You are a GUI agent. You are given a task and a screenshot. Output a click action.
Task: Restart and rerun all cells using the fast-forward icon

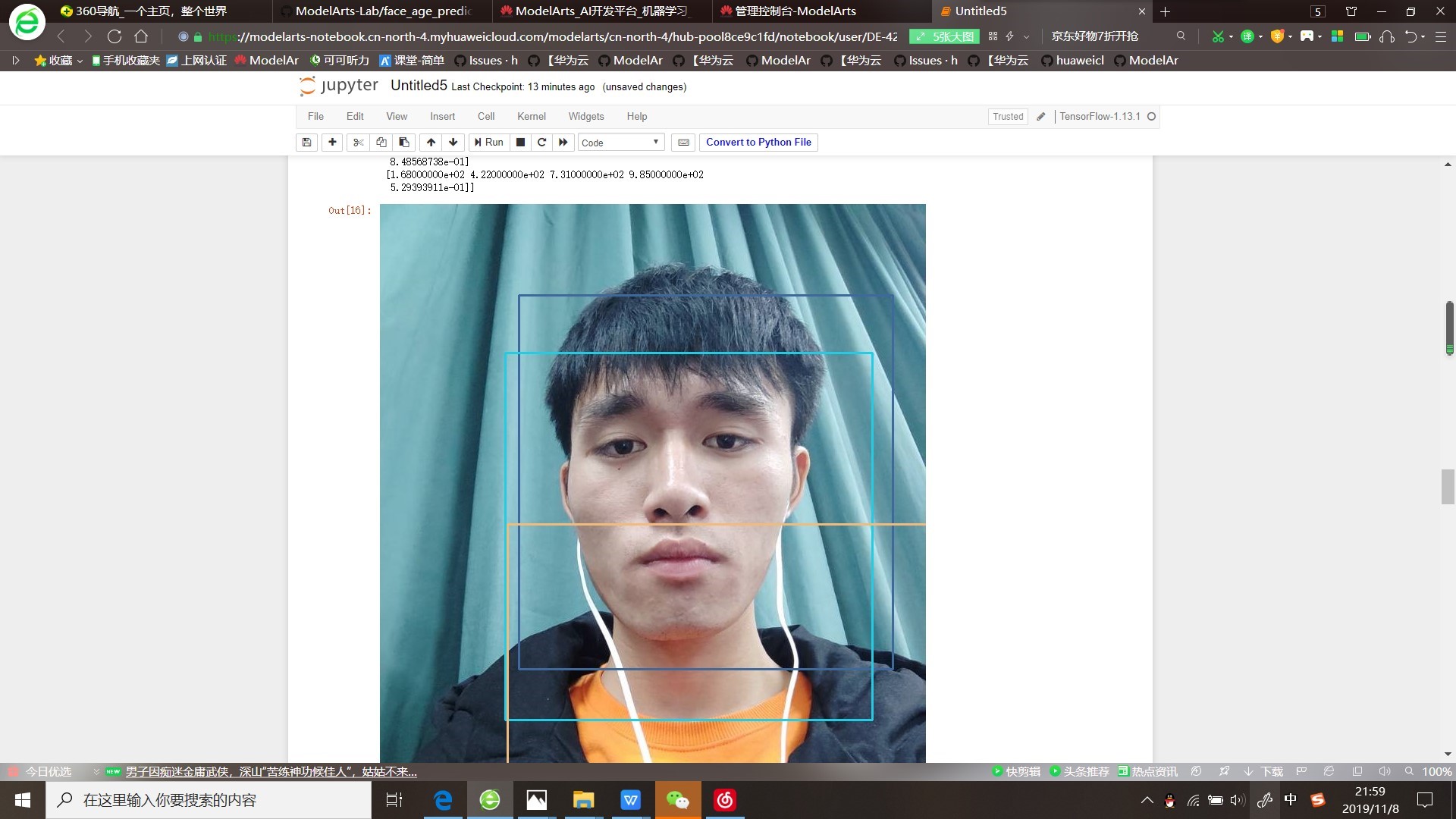(563, 142)
